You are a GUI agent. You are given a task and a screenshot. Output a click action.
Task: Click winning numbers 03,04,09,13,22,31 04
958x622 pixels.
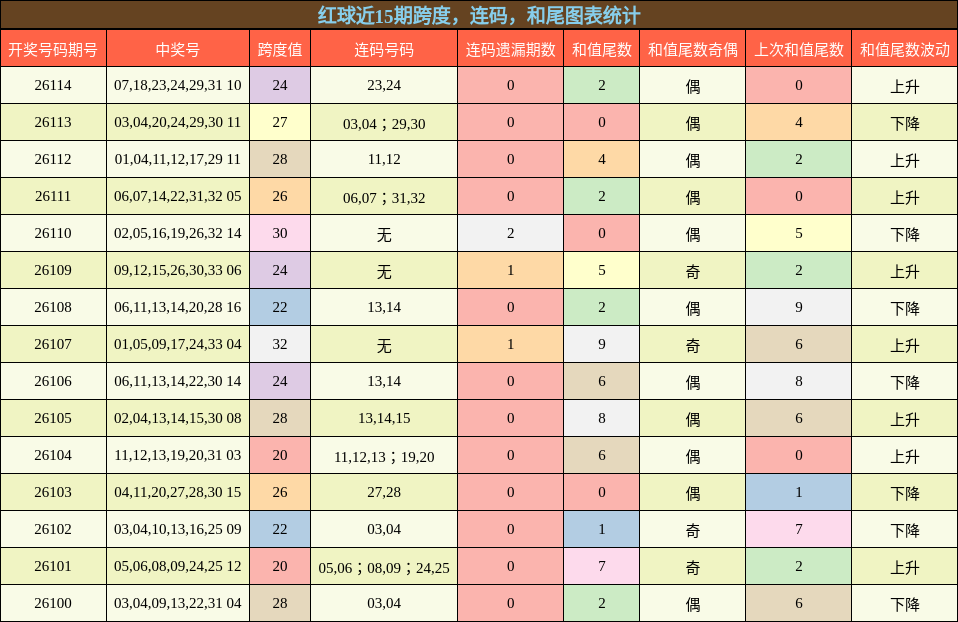coord(178,602)
